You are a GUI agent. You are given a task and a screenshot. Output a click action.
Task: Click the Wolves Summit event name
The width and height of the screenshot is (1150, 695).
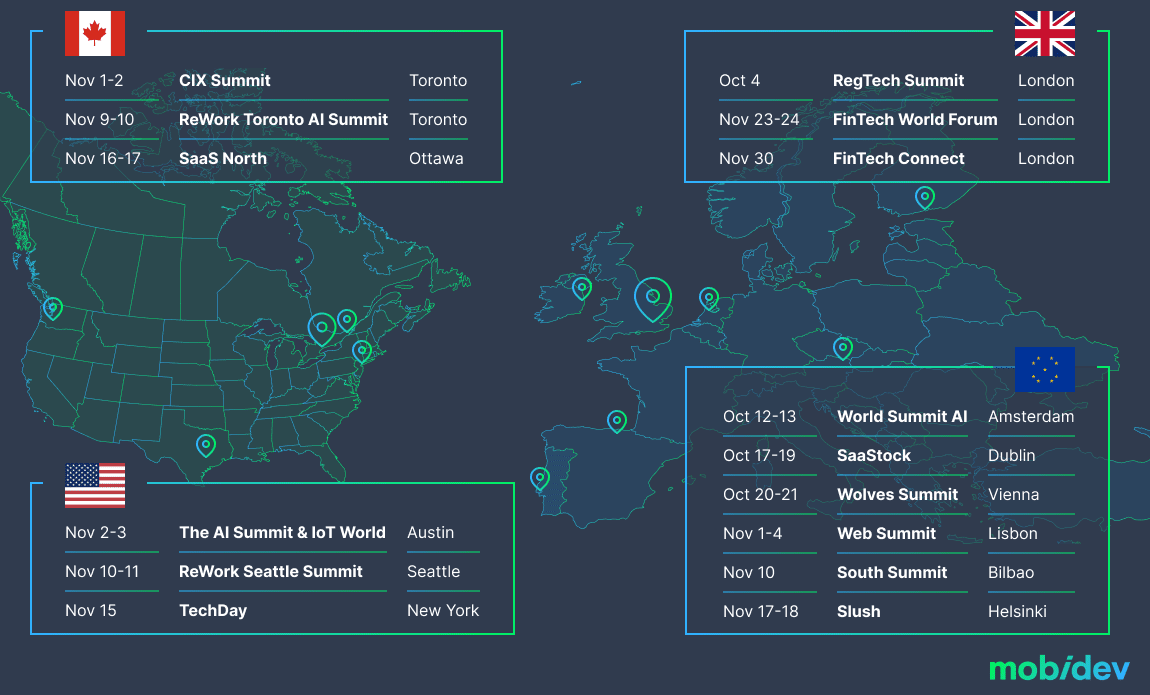898,494
